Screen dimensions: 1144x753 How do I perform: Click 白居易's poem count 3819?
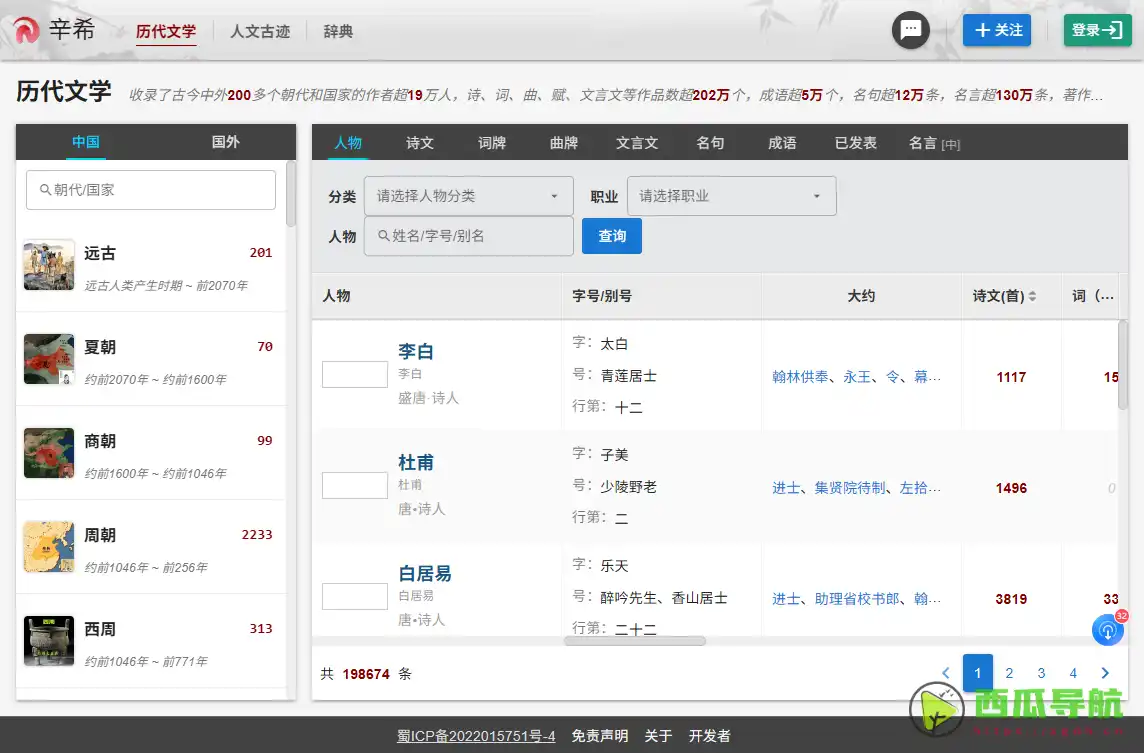[1011, 599]
